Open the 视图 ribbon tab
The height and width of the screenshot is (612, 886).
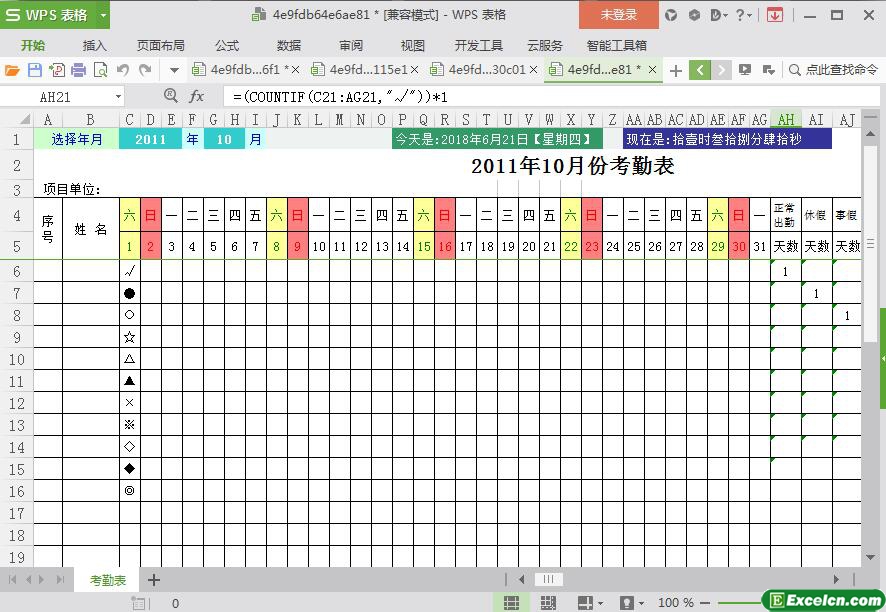click(412, 45)
